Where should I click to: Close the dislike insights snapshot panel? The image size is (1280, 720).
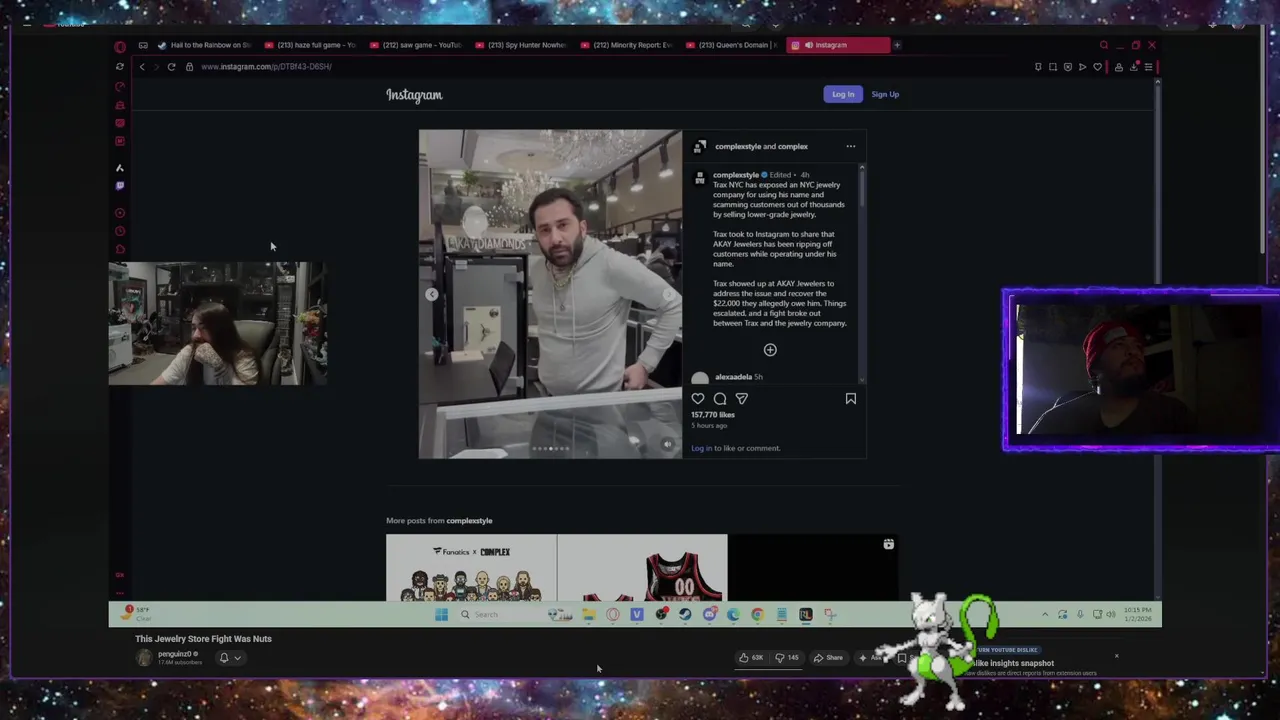click(x=1116, y=657)
